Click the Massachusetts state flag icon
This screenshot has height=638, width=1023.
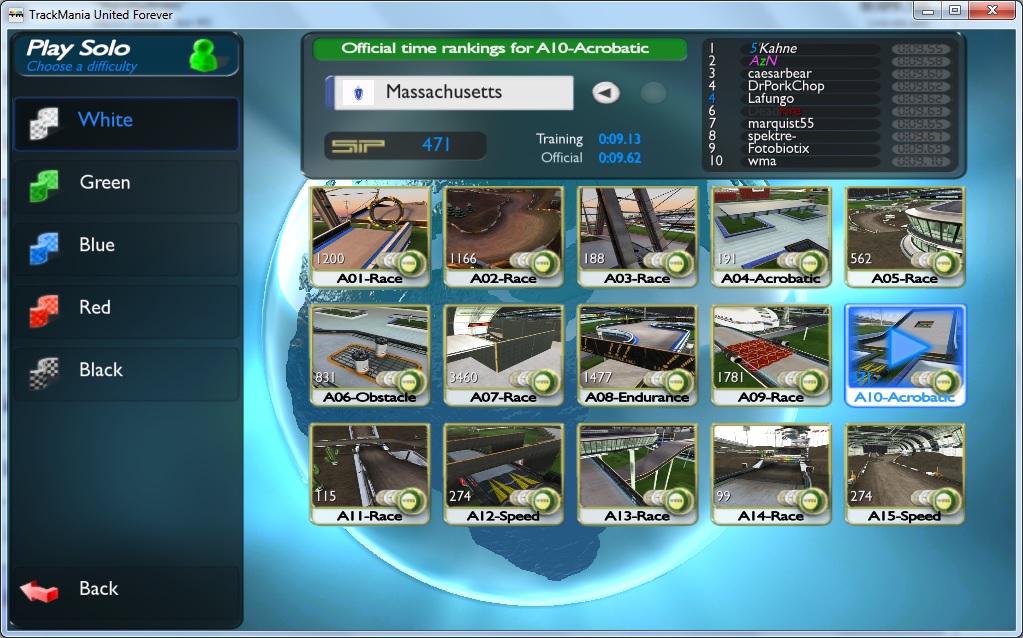pyautogui.click(x=357, y=93)
